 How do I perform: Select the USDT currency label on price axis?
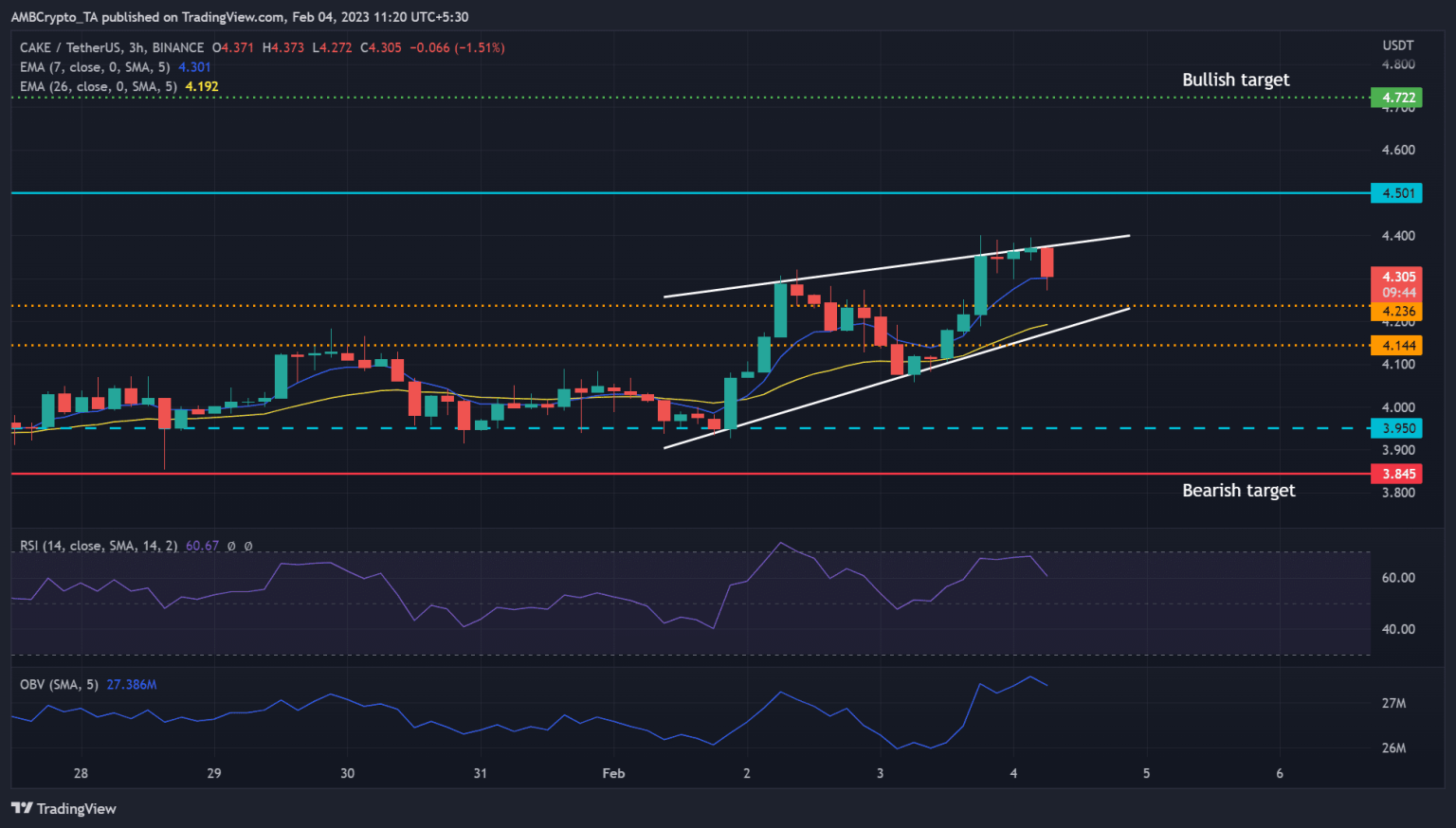click(x=1397, y=45)
